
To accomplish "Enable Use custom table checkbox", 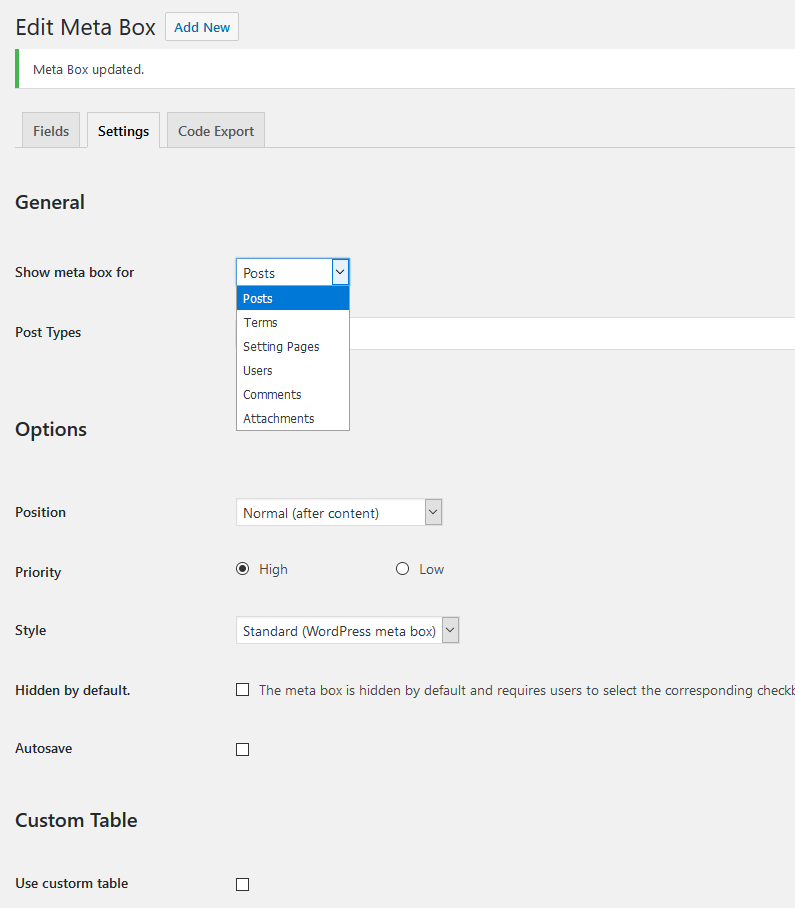I will click(242, 884).
